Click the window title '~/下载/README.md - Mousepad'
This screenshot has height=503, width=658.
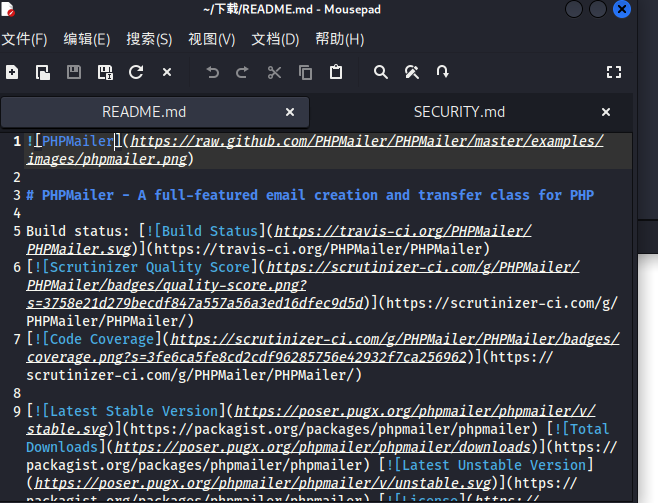[292, 9]
